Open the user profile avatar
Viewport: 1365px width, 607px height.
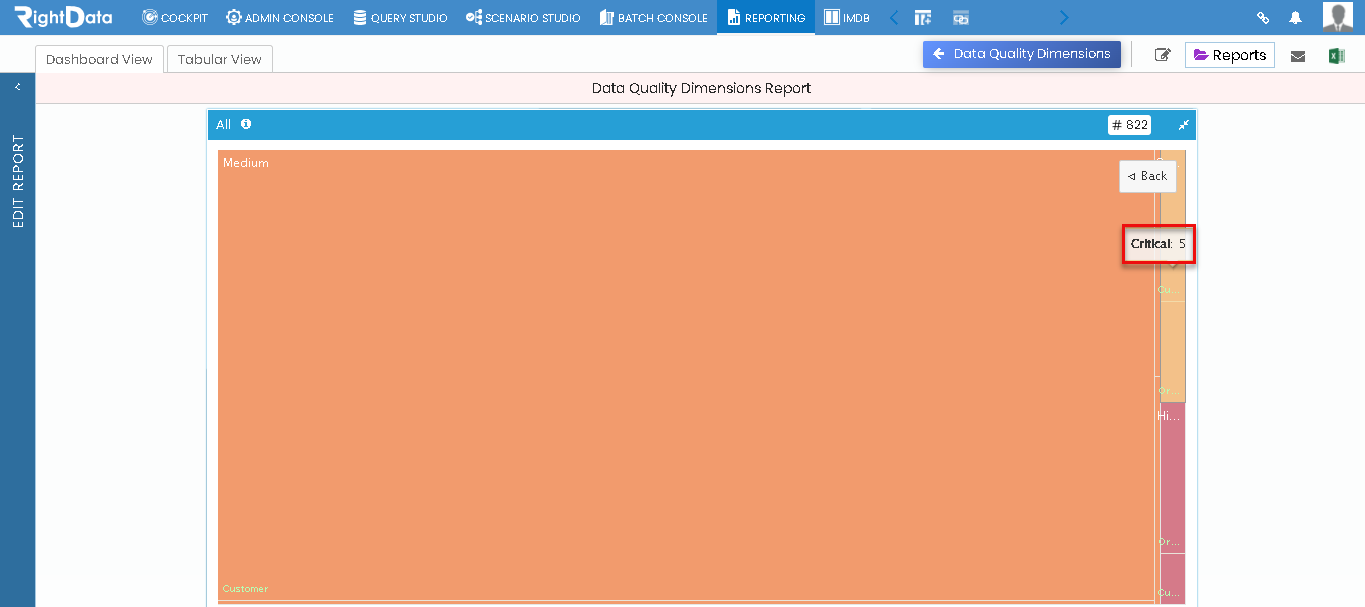coord(1338,17)
